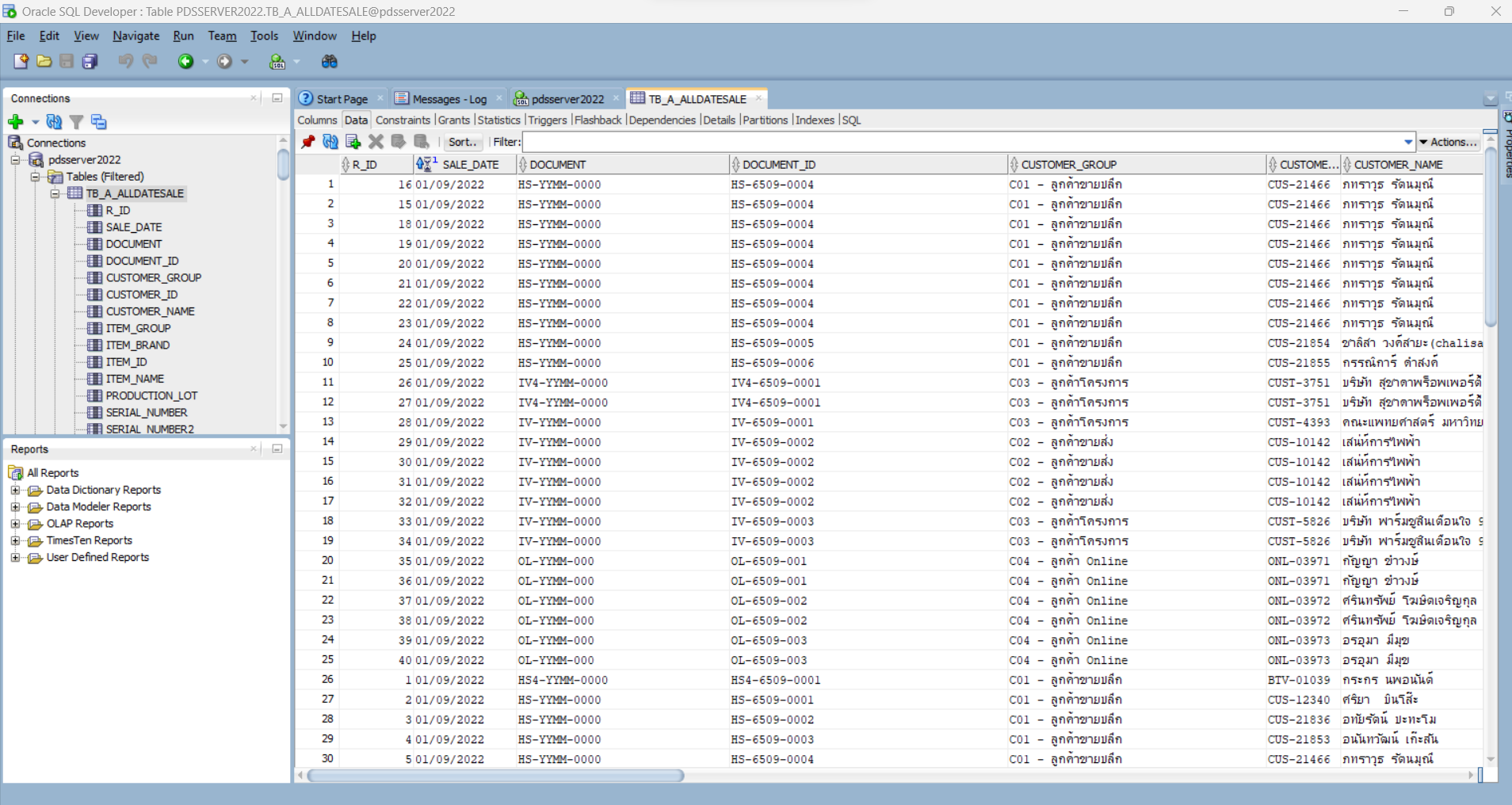Collapse the pdsserver2022 connection node
The width and height of the screenshot is (1512, 805).
[15, 160]
